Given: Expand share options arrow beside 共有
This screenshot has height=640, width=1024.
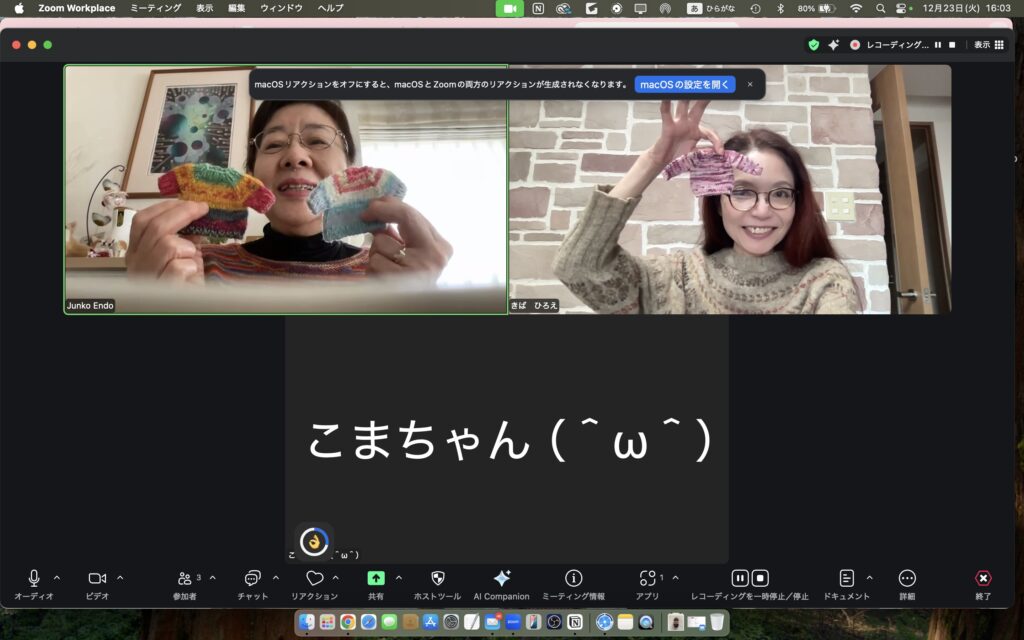Looking at the screenshot, I should point(398,577).
